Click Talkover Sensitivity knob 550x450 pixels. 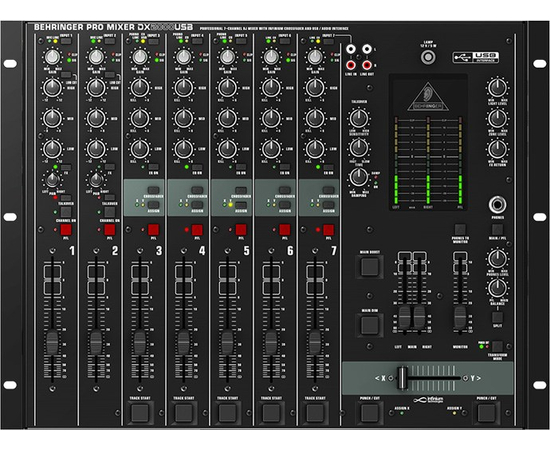[x=358, y=118]
